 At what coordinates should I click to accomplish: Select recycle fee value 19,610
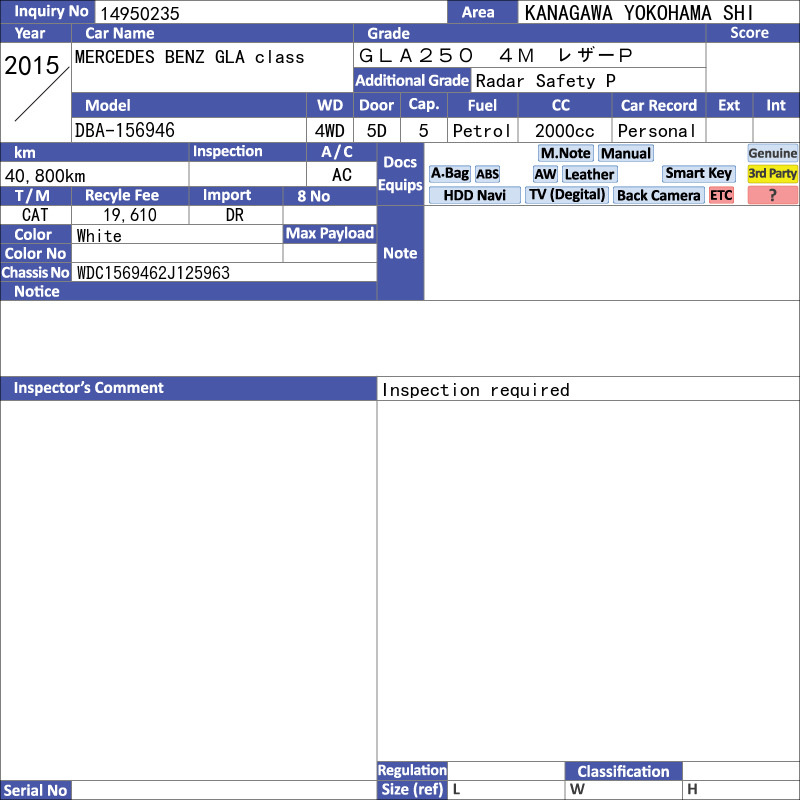pyautogui.click(x=130, y=215)
